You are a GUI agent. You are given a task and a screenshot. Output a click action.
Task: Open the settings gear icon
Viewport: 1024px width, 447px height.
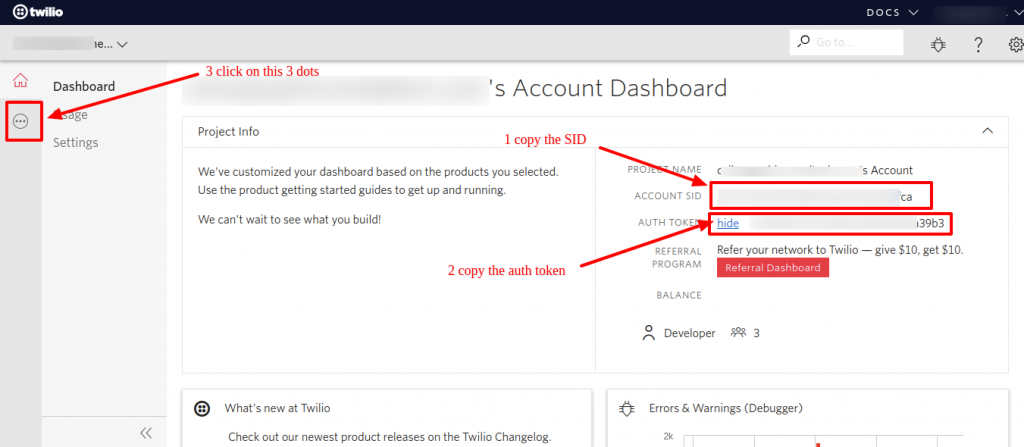1016,44
